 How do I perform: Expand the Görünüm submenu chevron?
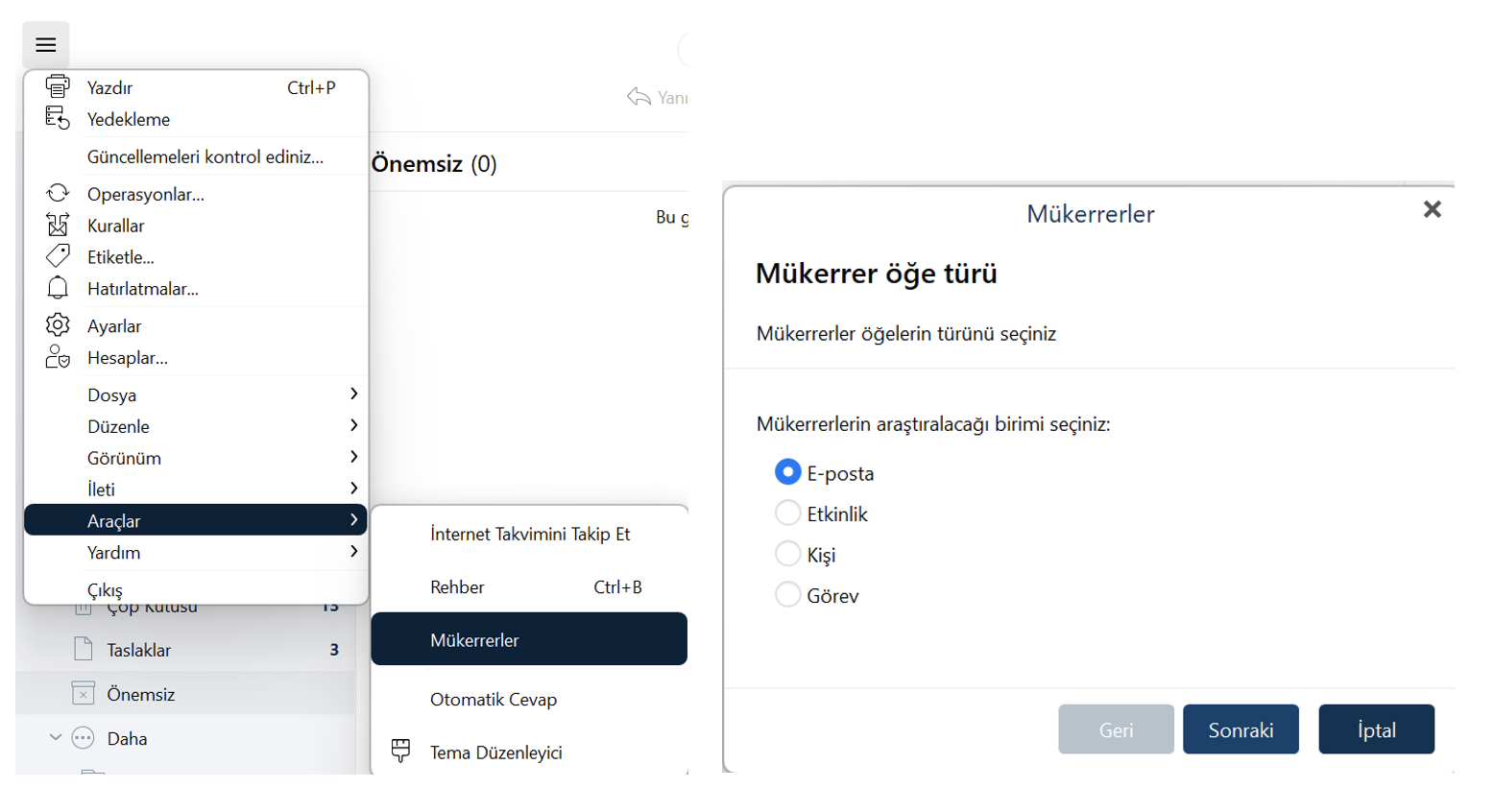click(x=353, y=457)
